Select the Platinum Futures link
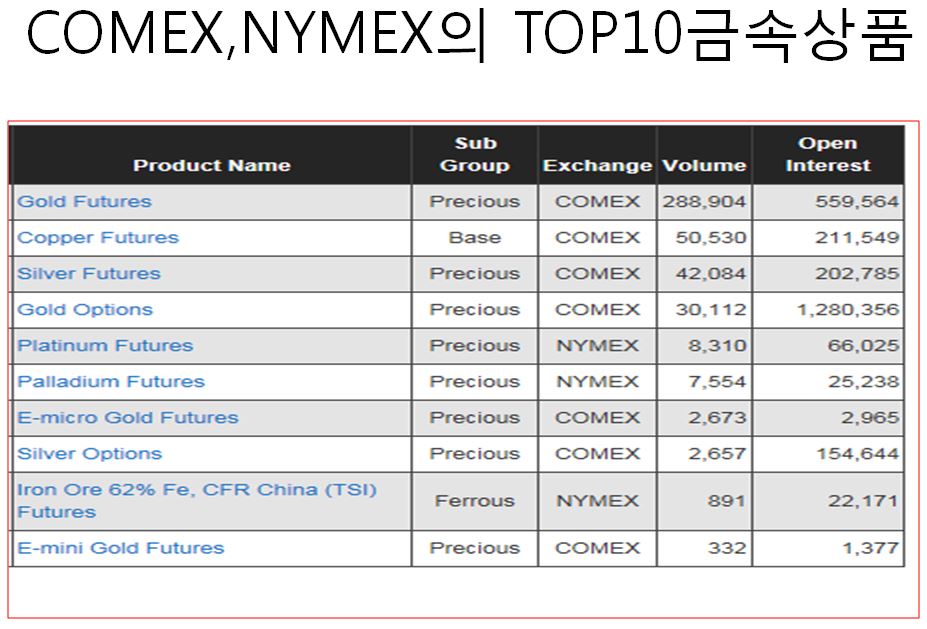This screenshot has width=927, height=629. click(x=105, y=346)
